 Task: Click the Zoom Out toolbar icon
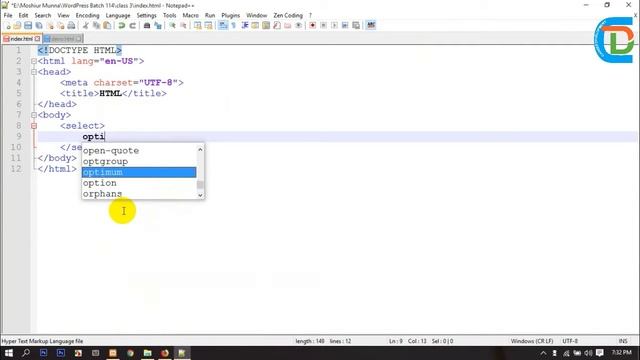(183, 25)
